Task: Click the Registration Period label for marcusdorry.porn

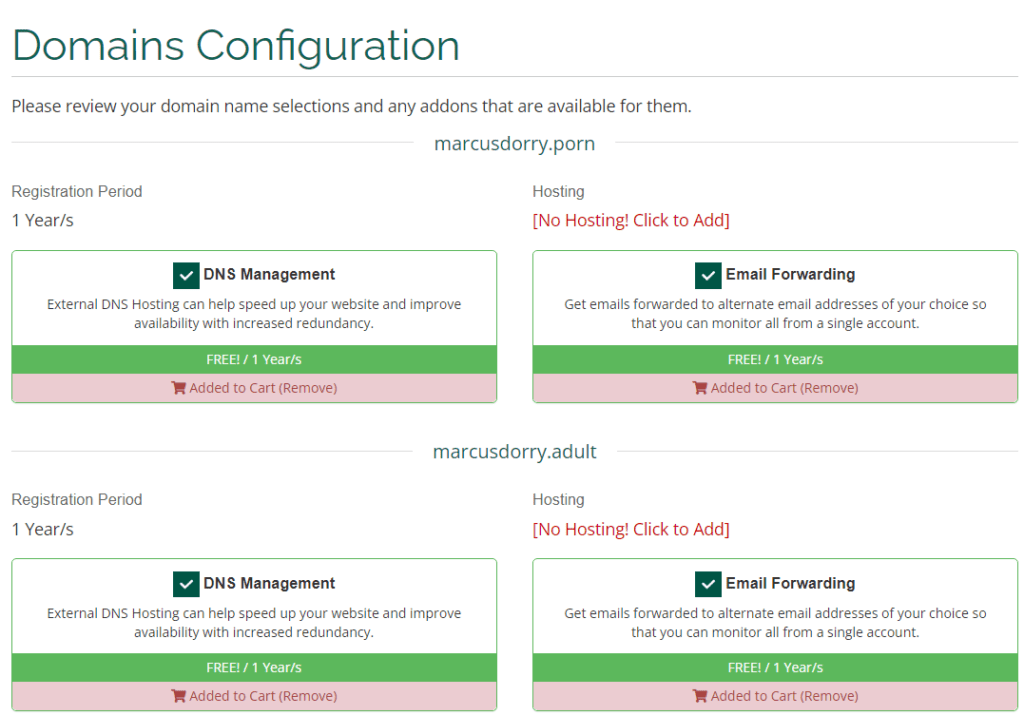Action: click(x=76, y=191)
